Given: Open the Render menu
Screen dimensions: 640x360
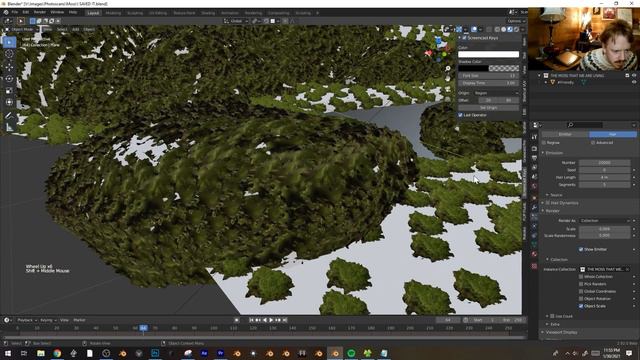Looking at the screenshot, I should click(40, 13).
